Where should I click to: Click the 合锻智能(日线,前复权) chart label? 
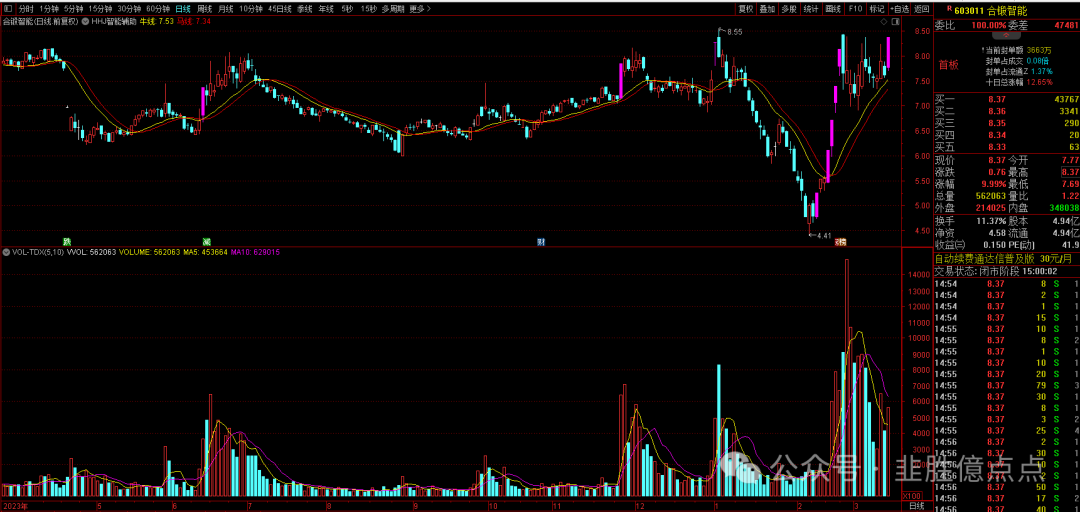point(43,22)
